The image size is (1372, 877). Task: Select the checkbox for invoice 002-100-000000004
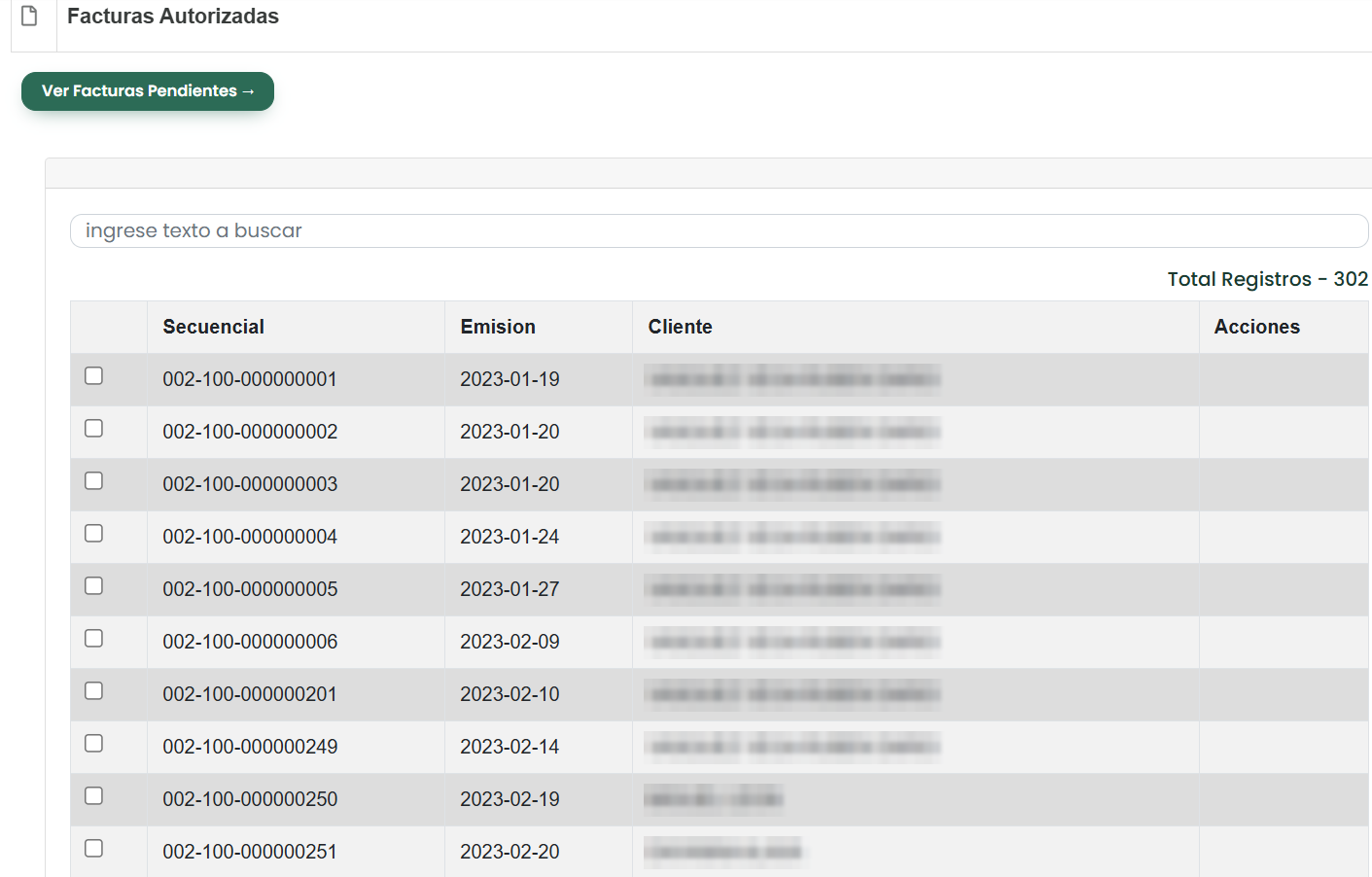[94, 534]
